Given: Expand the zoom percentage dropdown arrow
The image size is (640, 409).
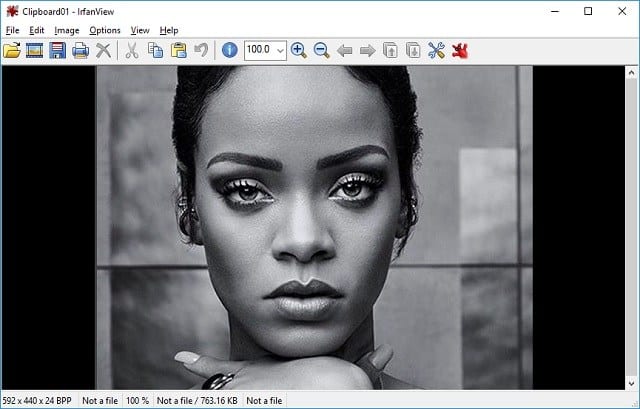Looking at the screenshot, I should click(x=280, y=50).
